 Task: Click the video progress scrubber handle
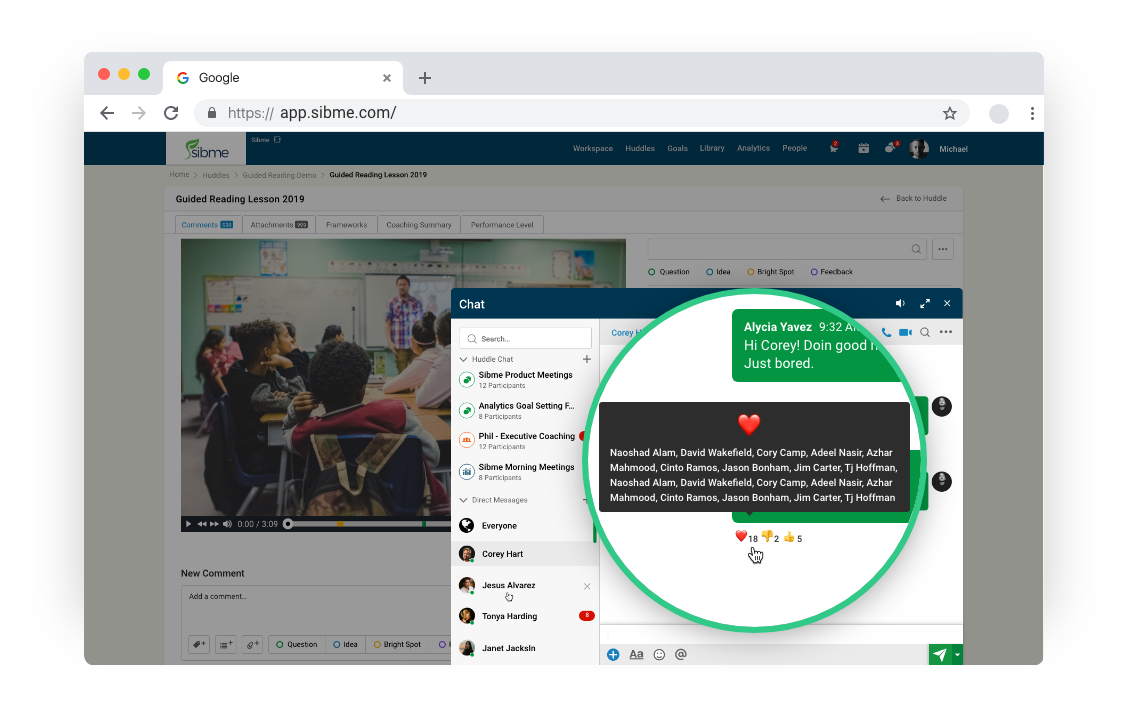point(288,524)
